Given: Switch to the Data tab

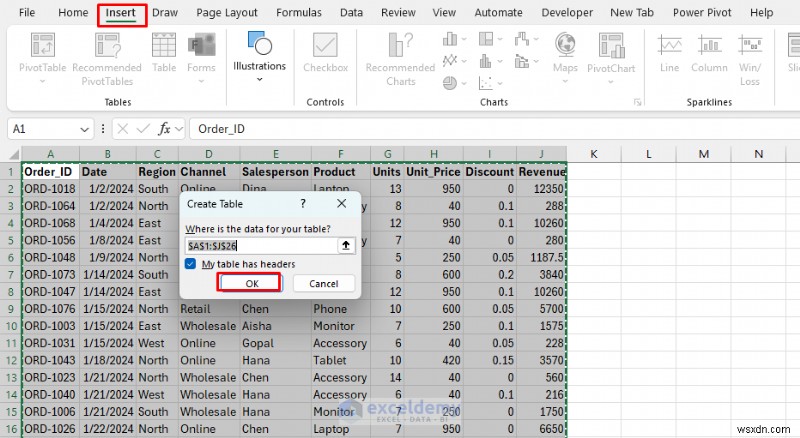Looking at the screenshot, I should [x=352, y=13].
